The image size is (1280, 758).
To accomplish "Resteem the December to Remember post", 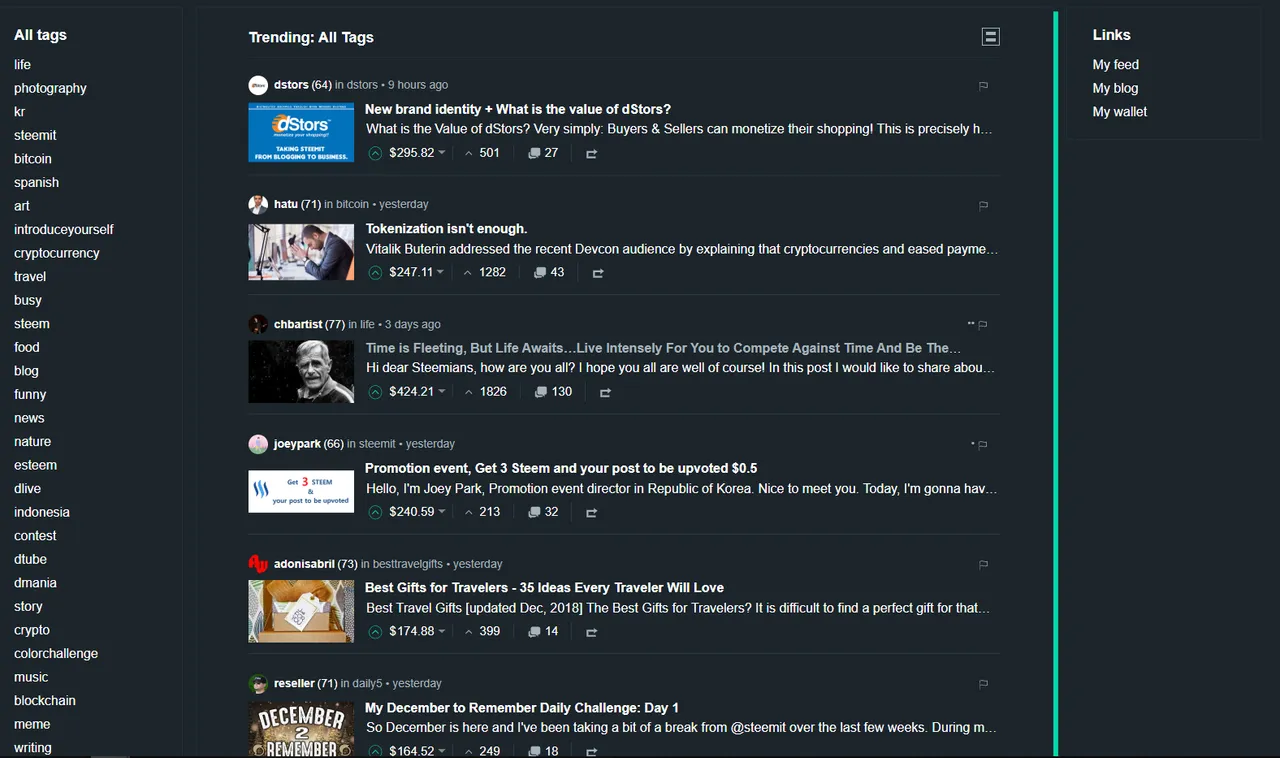I will click(x=591, y=752).
